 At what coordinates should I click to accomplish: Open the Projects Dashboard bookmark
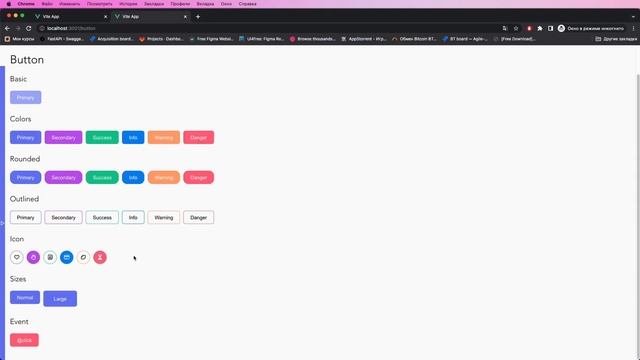click(x=162, y=39)
